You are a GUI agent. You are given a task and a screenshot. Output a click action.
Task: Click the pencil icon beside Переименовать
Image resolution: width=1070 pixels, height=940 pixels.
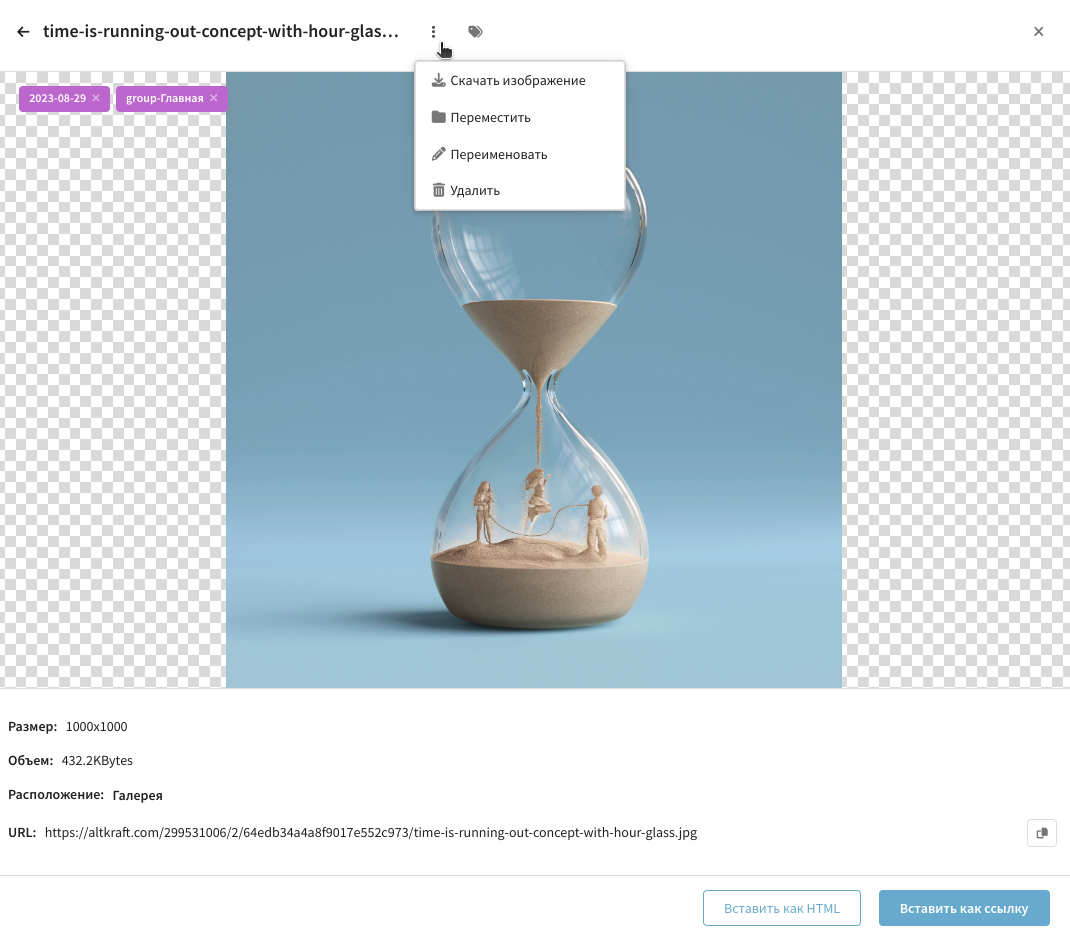tap(439, 154)
